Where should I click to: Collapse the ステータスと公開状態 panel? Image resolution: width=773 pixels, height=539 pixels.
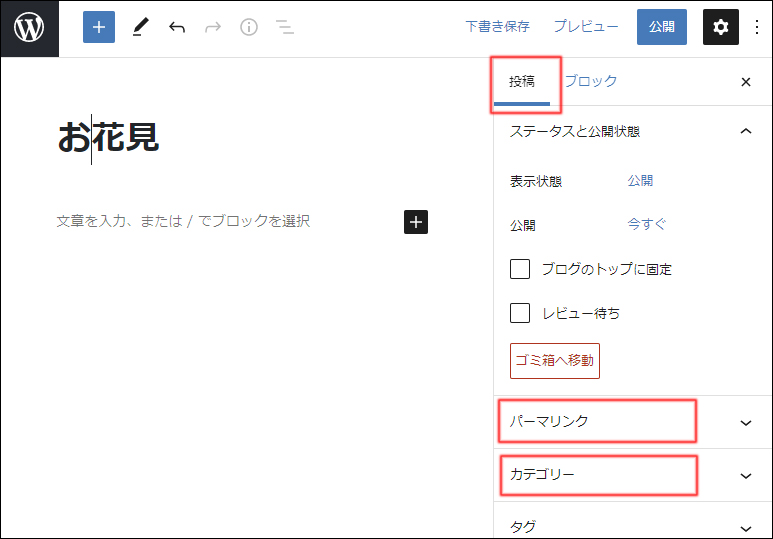point(745,131)
